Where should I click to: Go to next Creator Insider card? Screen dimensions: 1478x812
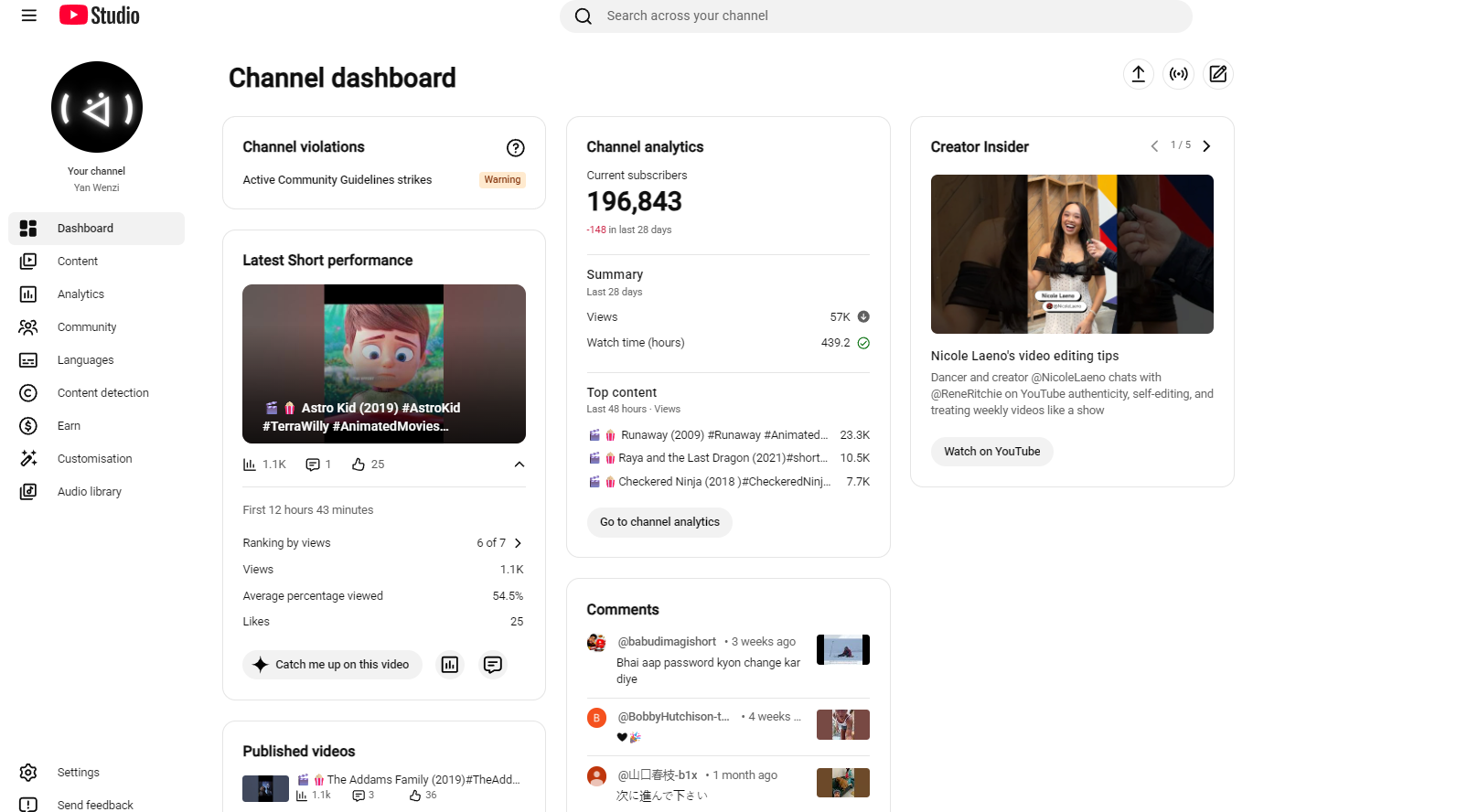[1206, 146]
